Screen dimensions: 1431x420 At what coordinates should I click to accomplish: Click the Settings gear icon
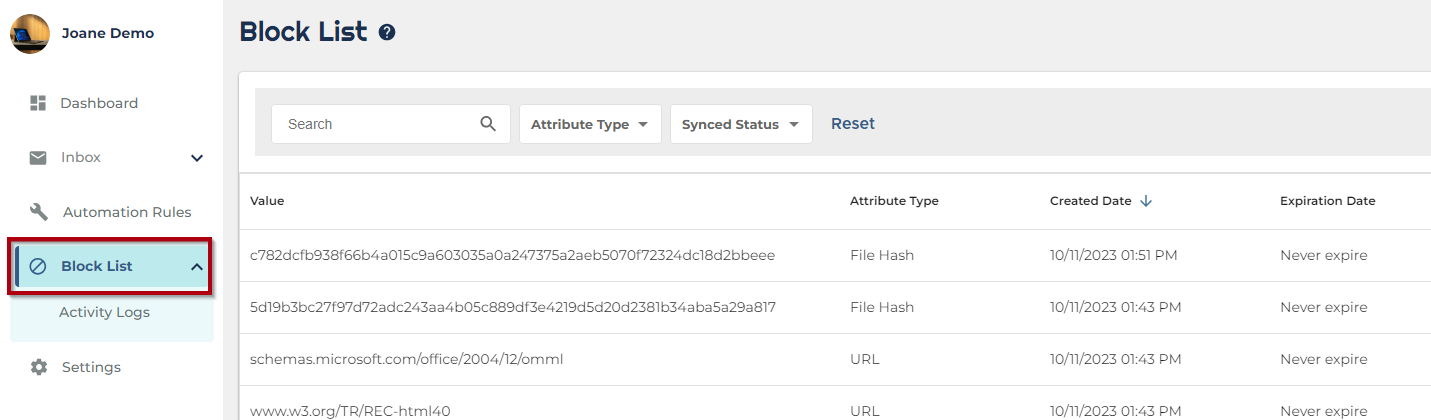click(x=39, y=367)
